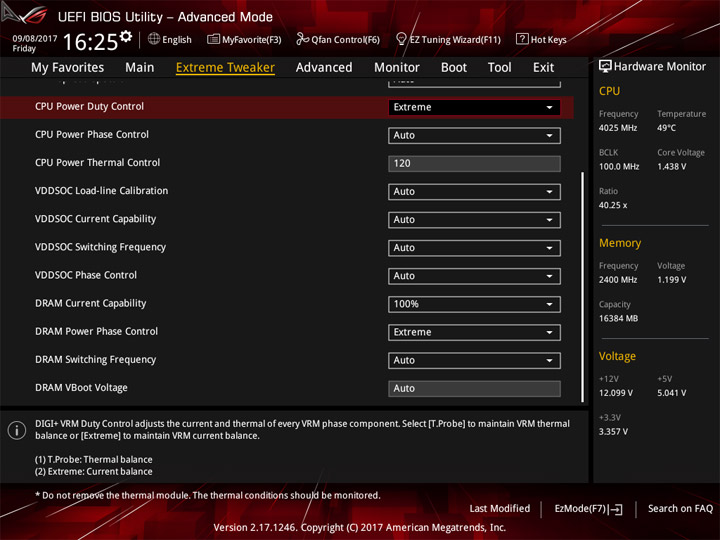This screenshot has height=540, width=720.
Task: Click the 49°C CPU temperature value
Action: (666, 128)
